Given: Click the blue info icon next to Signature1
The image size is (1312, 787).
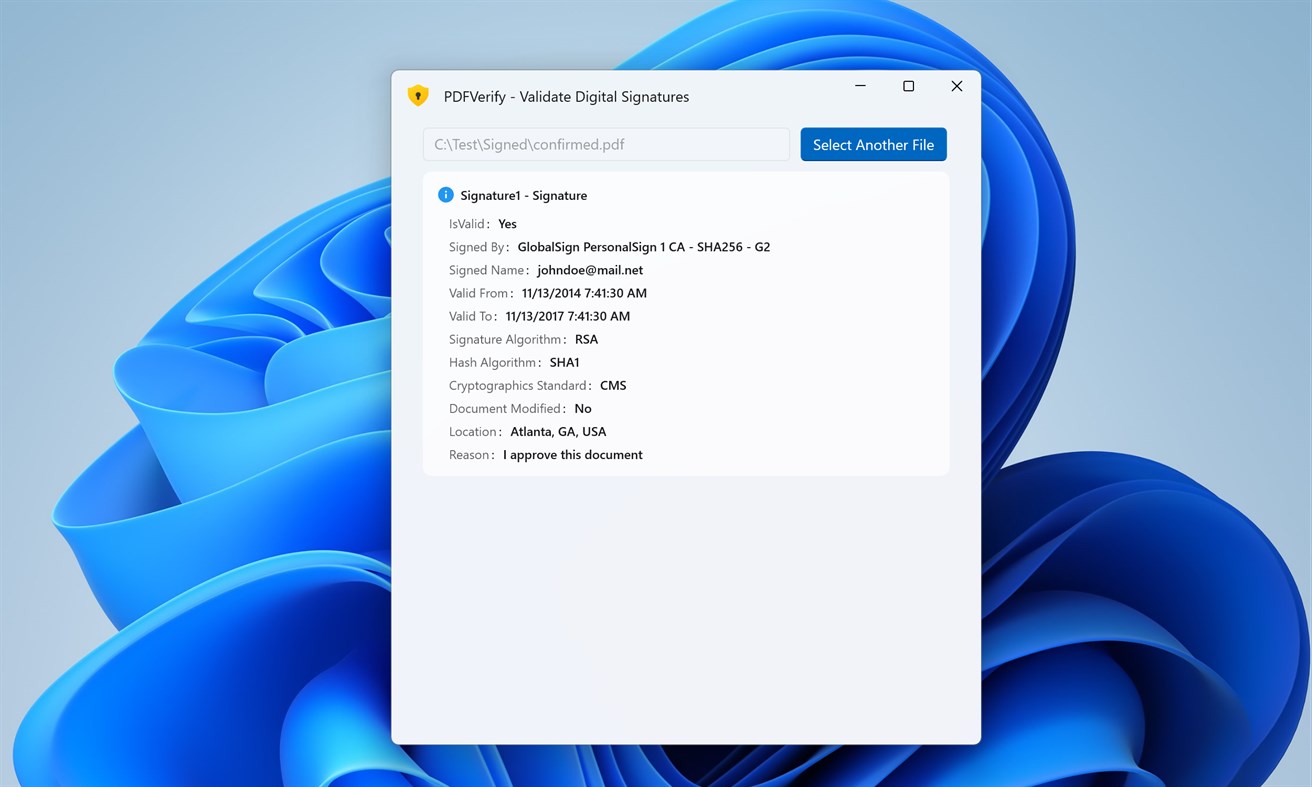Looking at the screenshot, I should 445,194.
